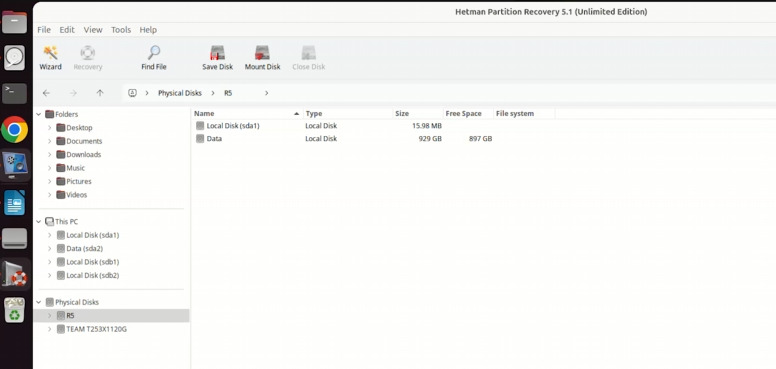Select TEAM T253X1120G physical disk

97,329
